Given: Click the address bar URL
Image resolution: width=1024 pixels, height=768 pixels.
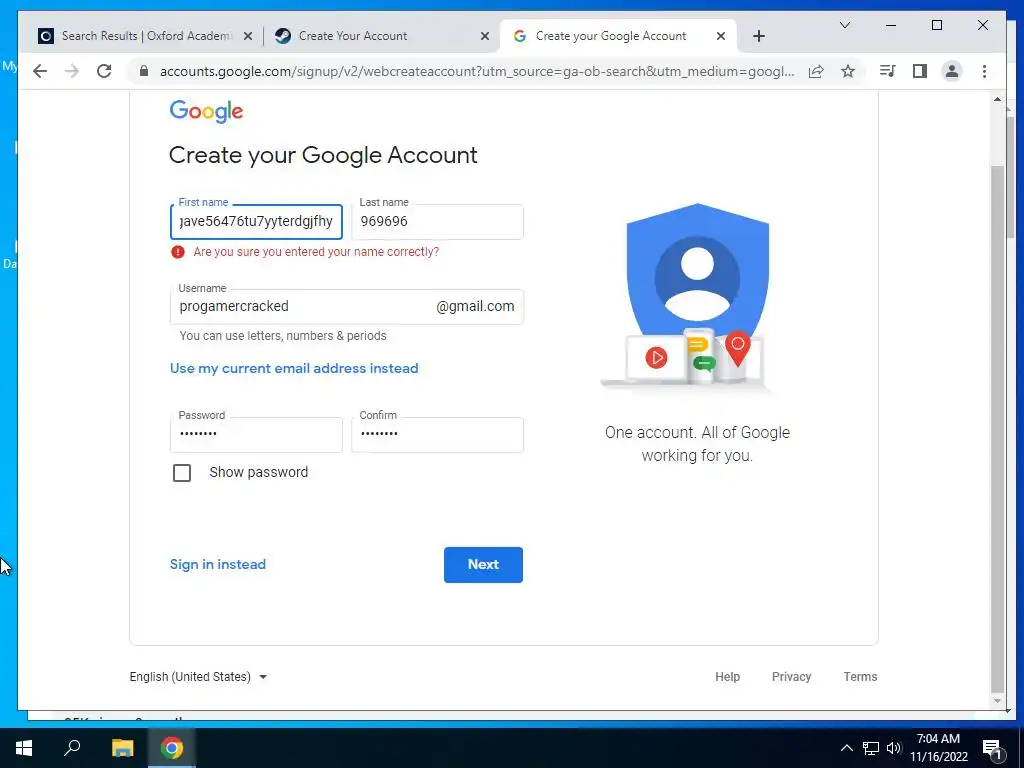Looking at the screenshot, I should (477, 71).
